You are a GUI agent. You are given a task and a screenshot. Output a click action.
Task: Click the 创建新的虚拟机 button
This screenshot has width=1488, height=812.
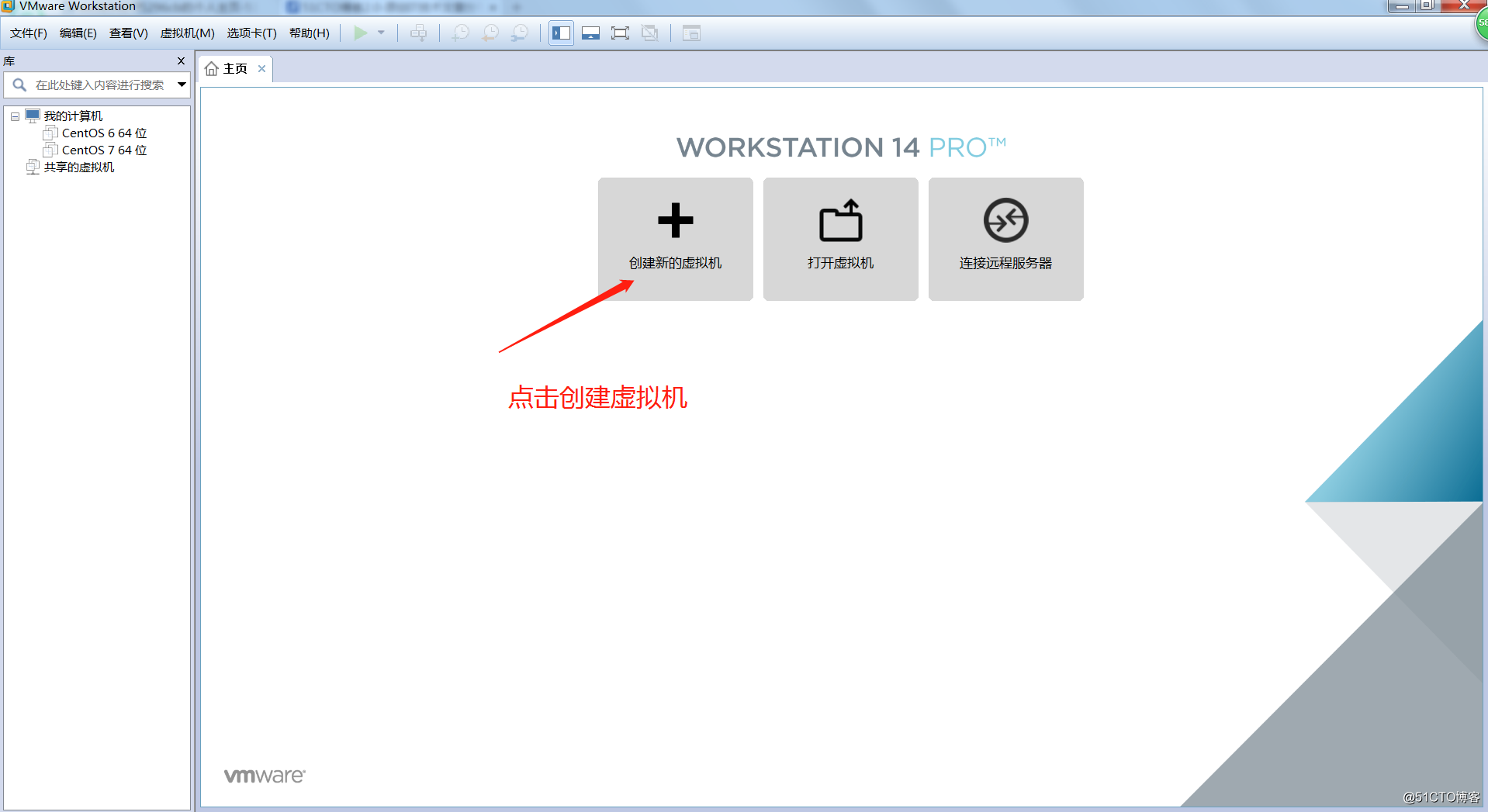click(x=675, y=239)
